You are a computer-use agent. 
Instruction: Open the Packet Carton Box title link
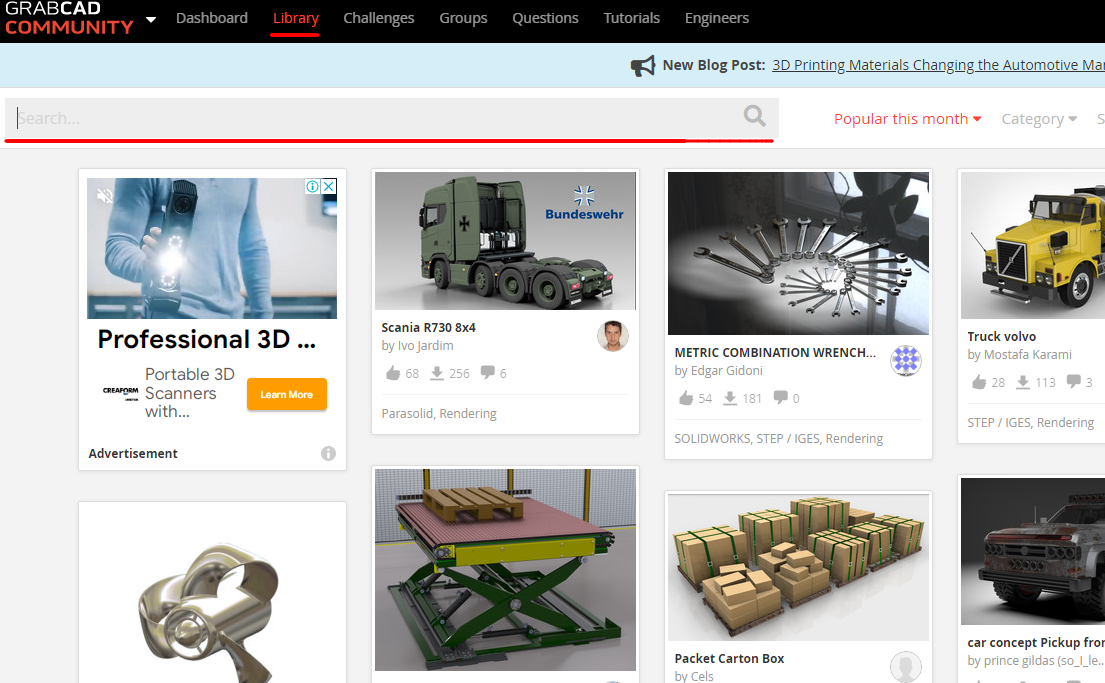(x=729, y=658)
